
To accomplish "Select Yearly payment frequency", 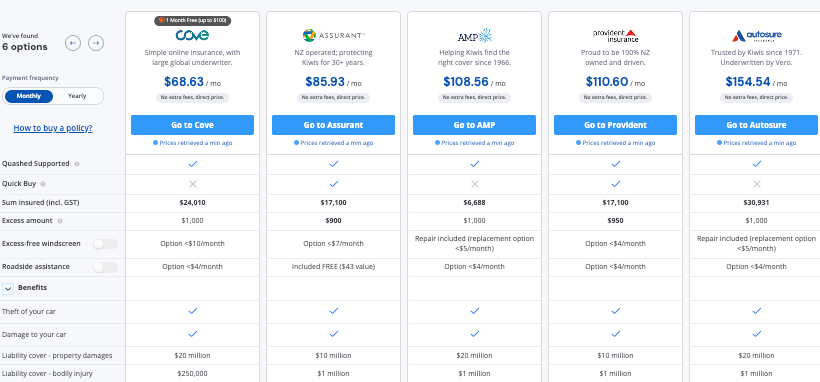I will [77, 96].
